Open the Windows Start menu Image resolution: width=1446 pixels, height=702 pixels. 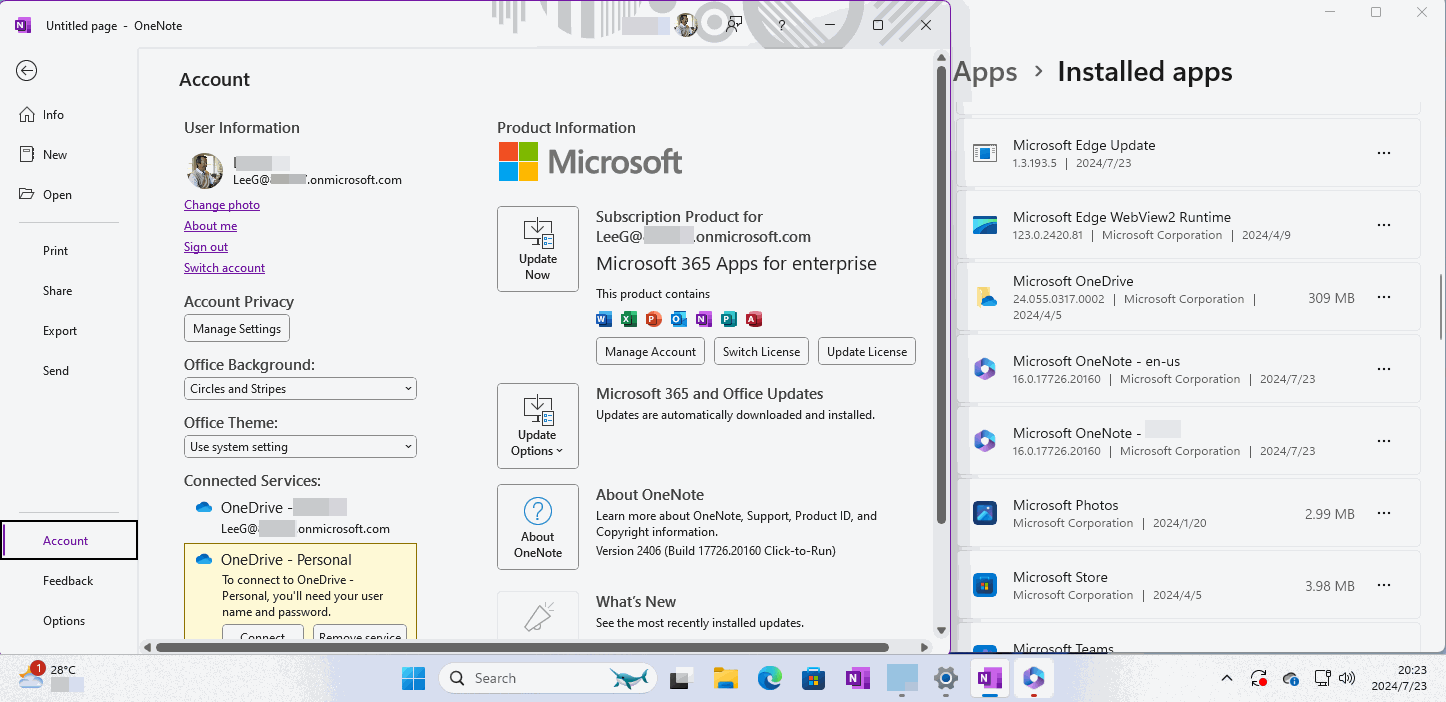coord(413,679)
